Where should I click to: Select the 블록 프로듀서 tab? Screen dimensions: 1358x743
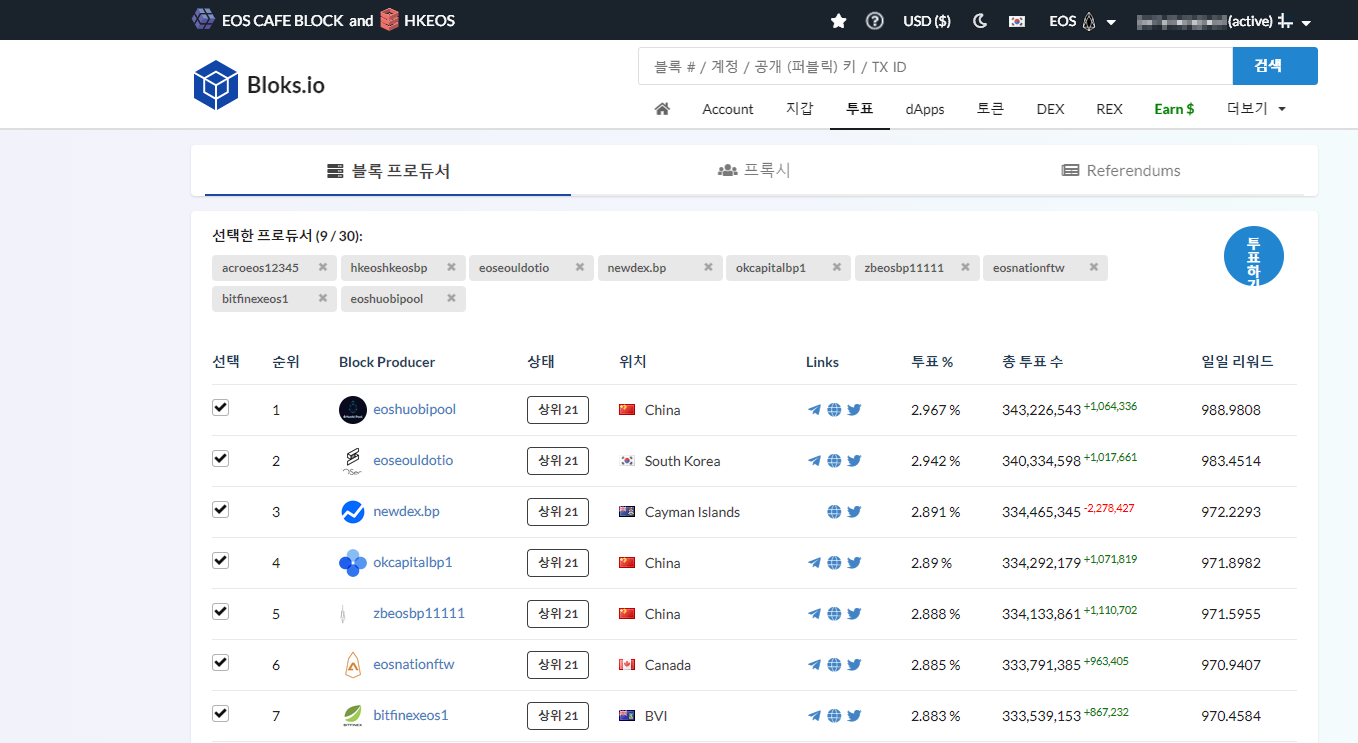coord(388,170)
